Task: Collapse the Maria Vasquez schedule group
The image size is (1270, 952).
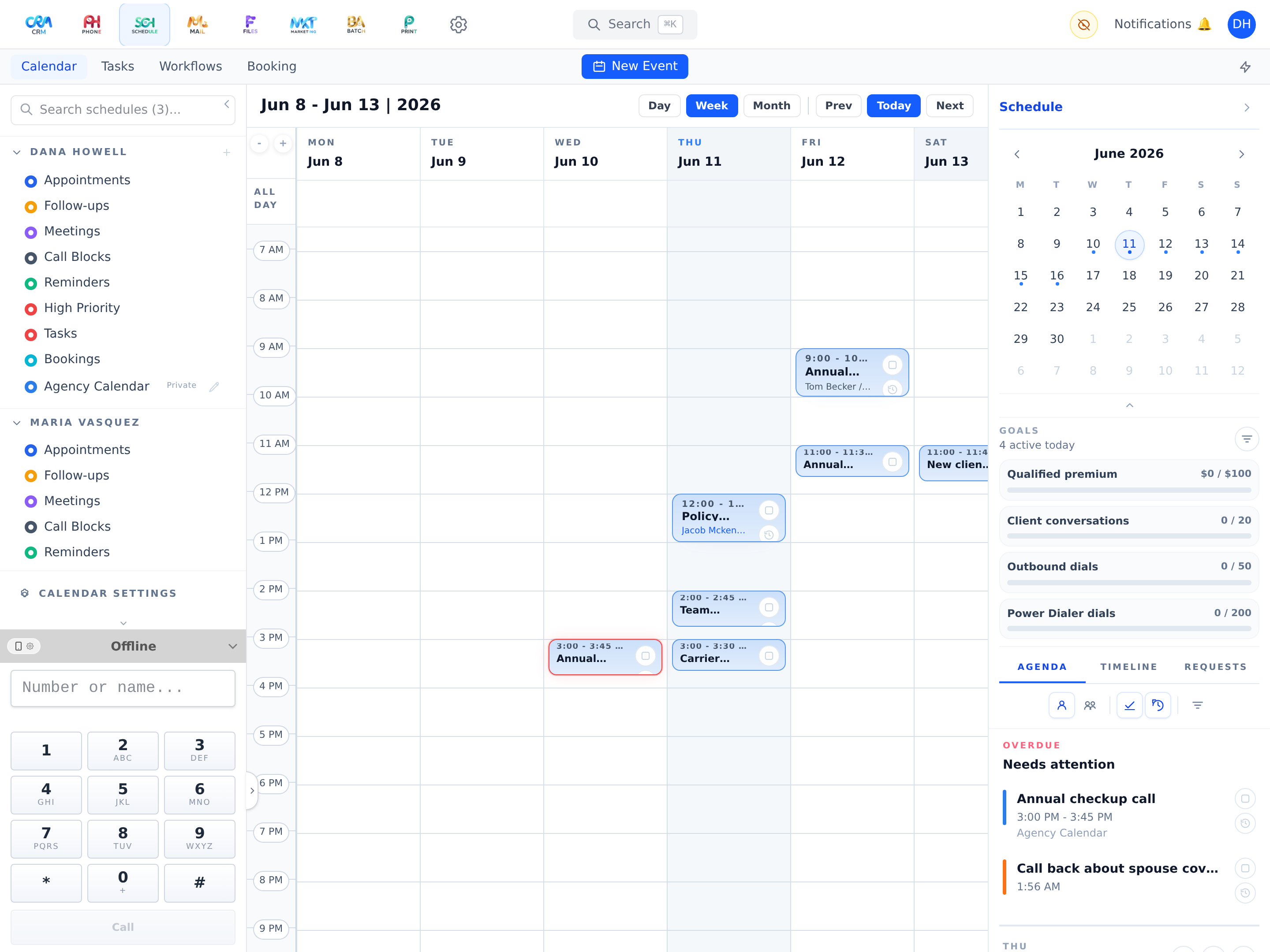Action: point(17,423)
